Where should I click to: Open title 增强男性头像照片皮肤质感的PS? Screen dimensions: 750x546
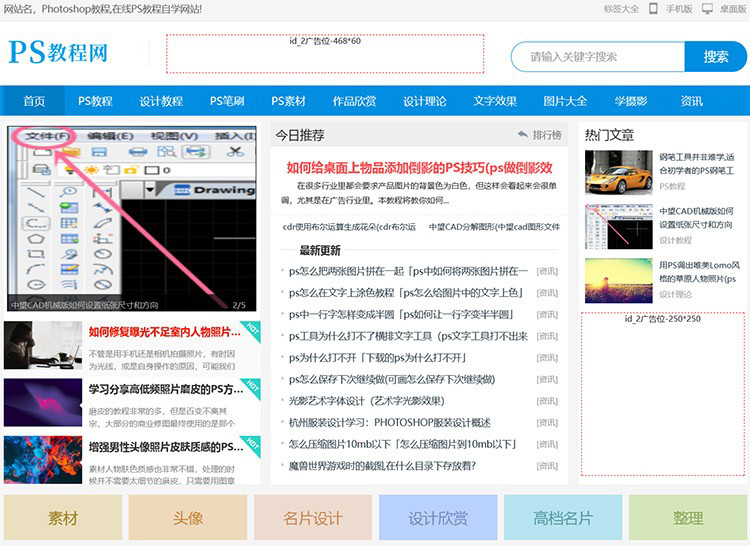click(166, 447)
